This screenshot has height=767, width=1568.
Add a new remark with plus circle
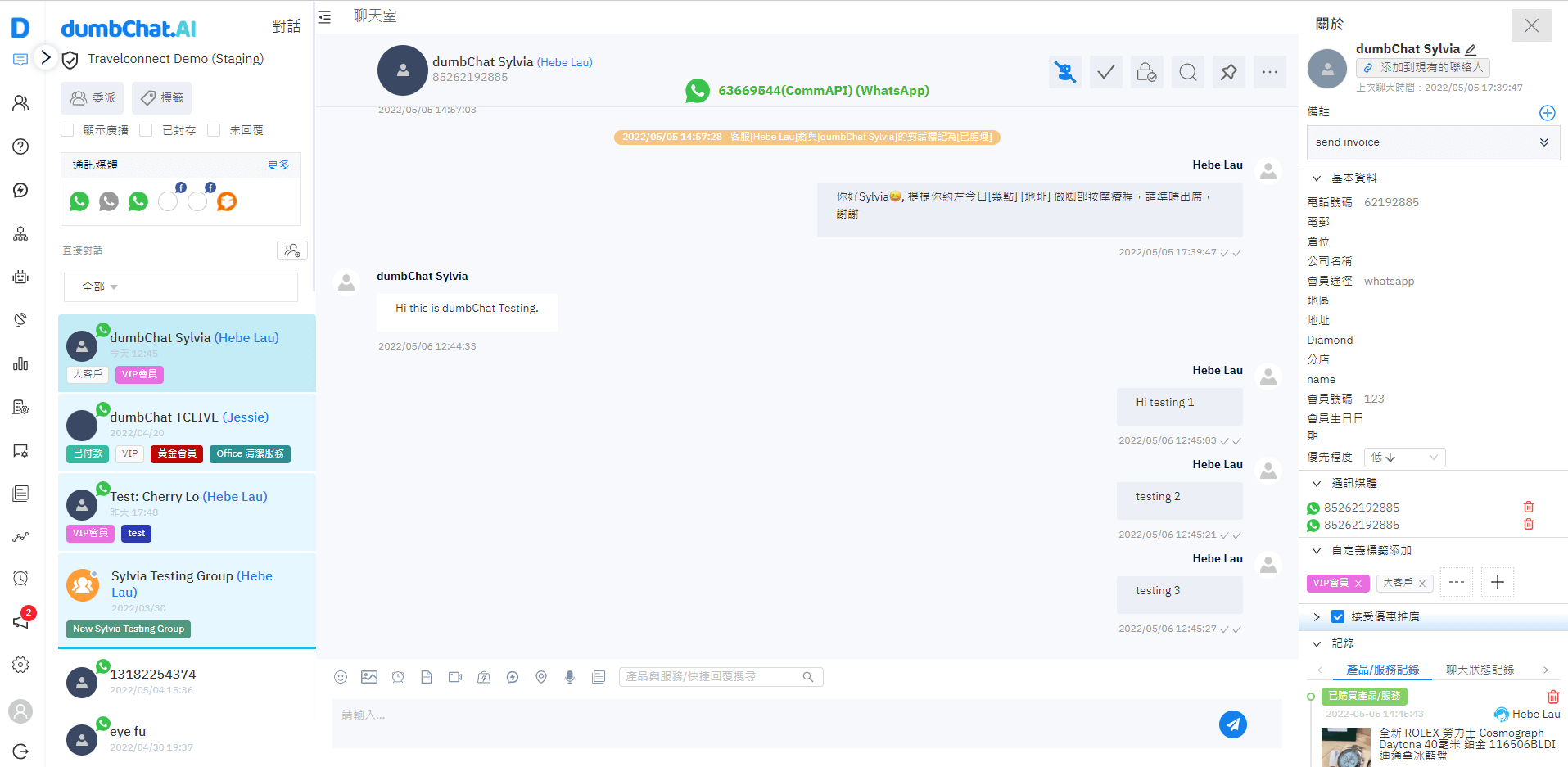coord(1548,113)
